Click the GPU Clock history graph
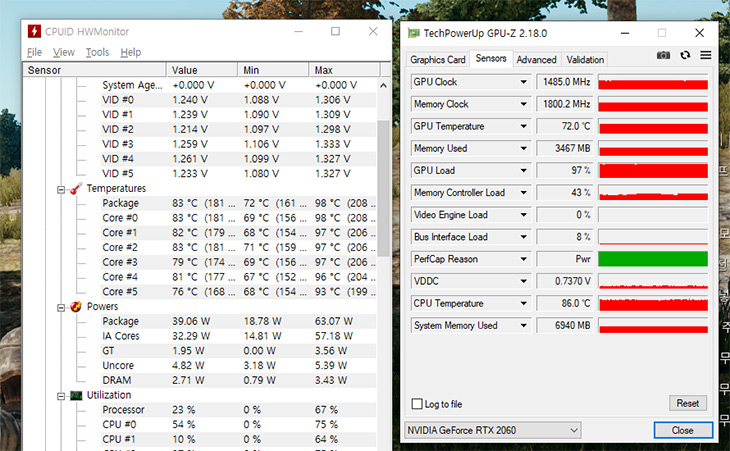 (x=653, y=82)
